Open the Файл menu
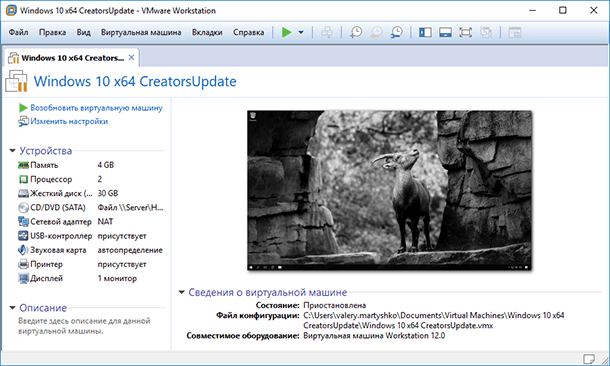Screen dimensions: 610x366 click(x=18, y=32)
